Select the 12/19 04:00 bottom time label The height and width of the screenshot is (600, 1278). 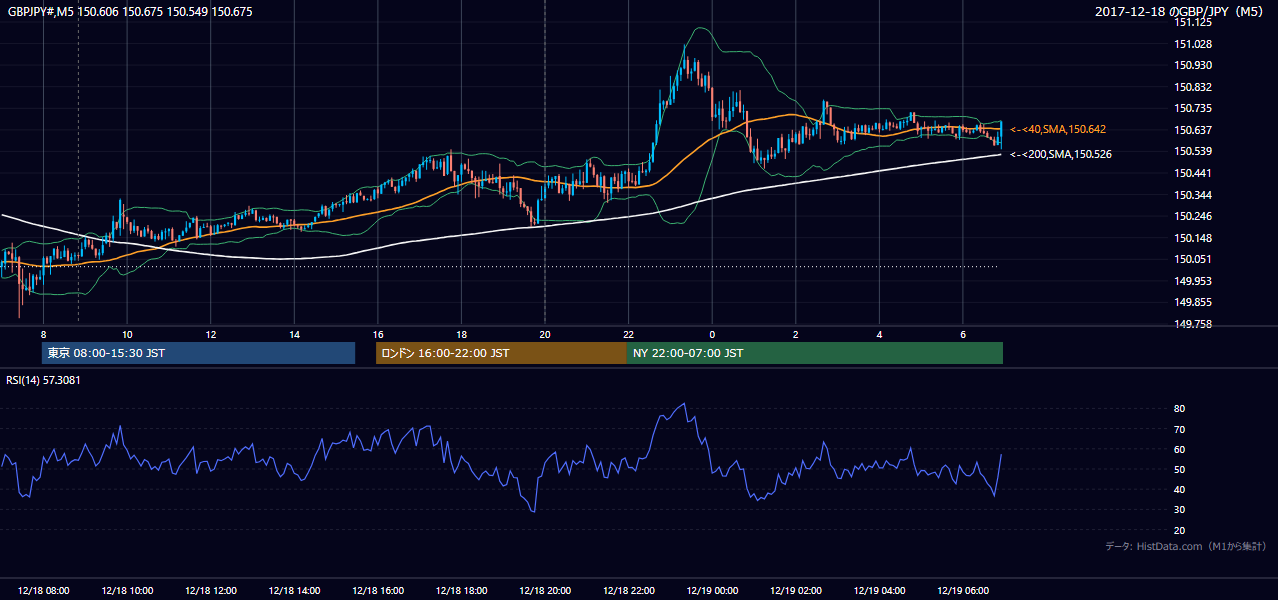(879, 591)
